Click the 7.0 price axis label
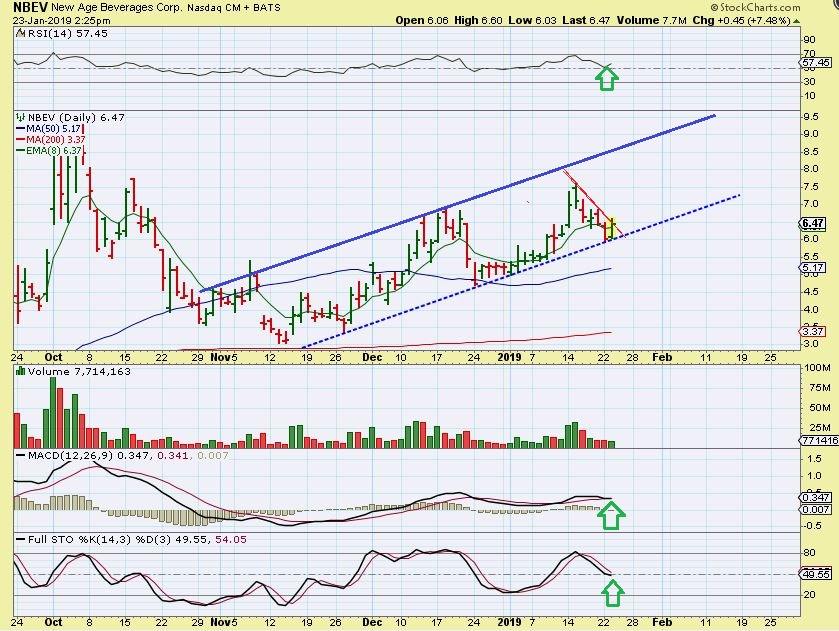This screenshot has width=839, height=631. (811, 204)
